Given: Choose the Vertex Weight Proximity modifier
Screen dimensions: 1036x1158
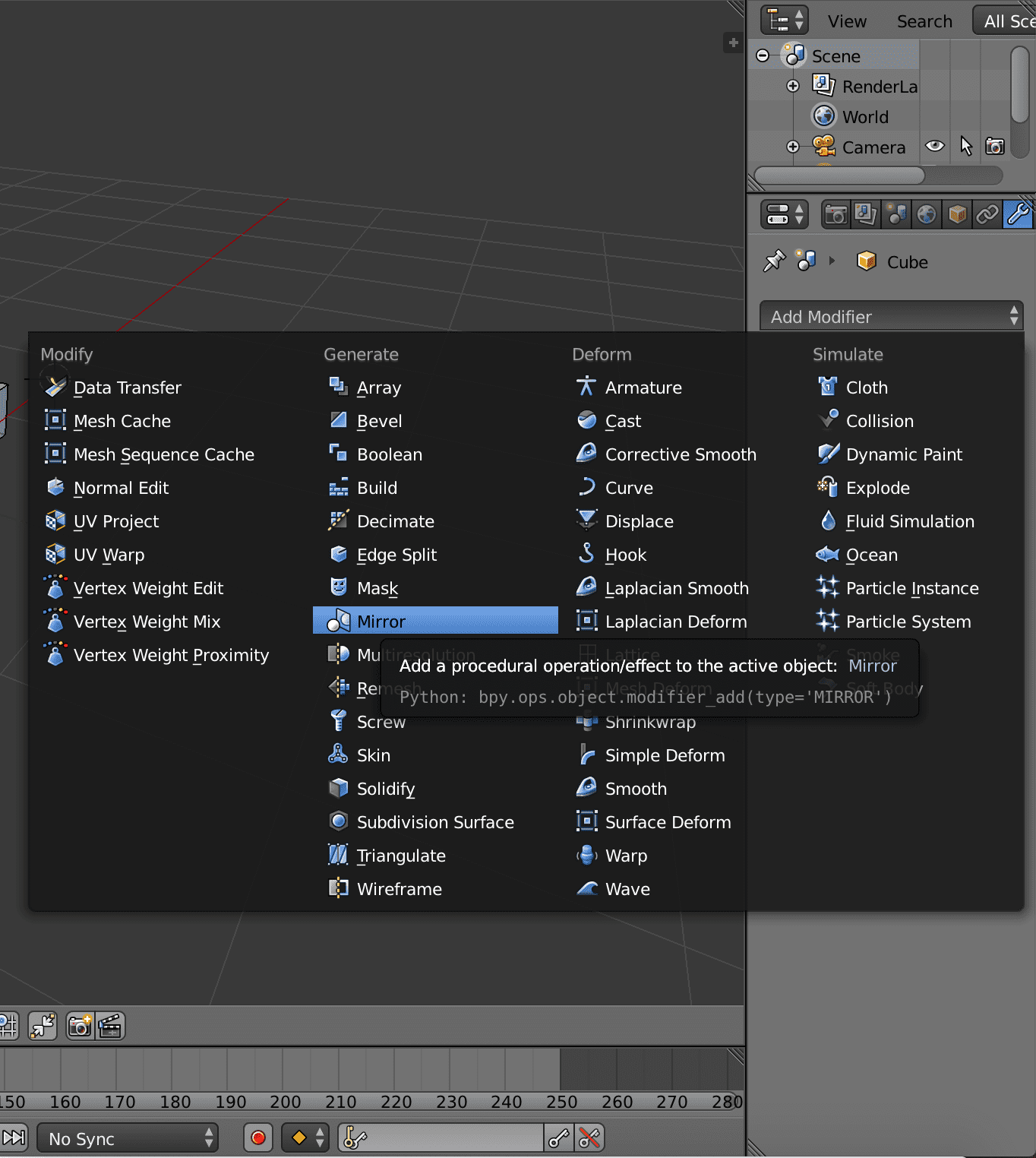Looking at the screenshot, I should coord(169,655).
